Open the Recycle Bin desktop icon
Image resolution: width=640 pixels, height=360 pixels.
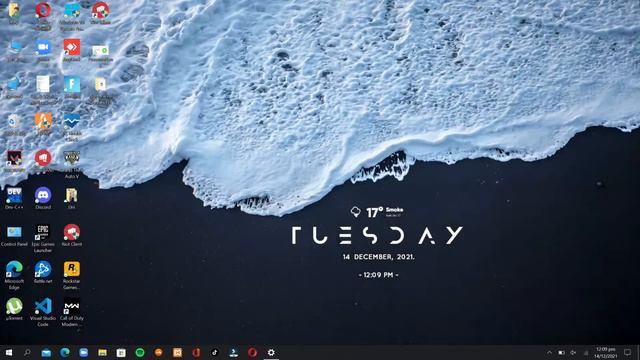pos(14,124)
